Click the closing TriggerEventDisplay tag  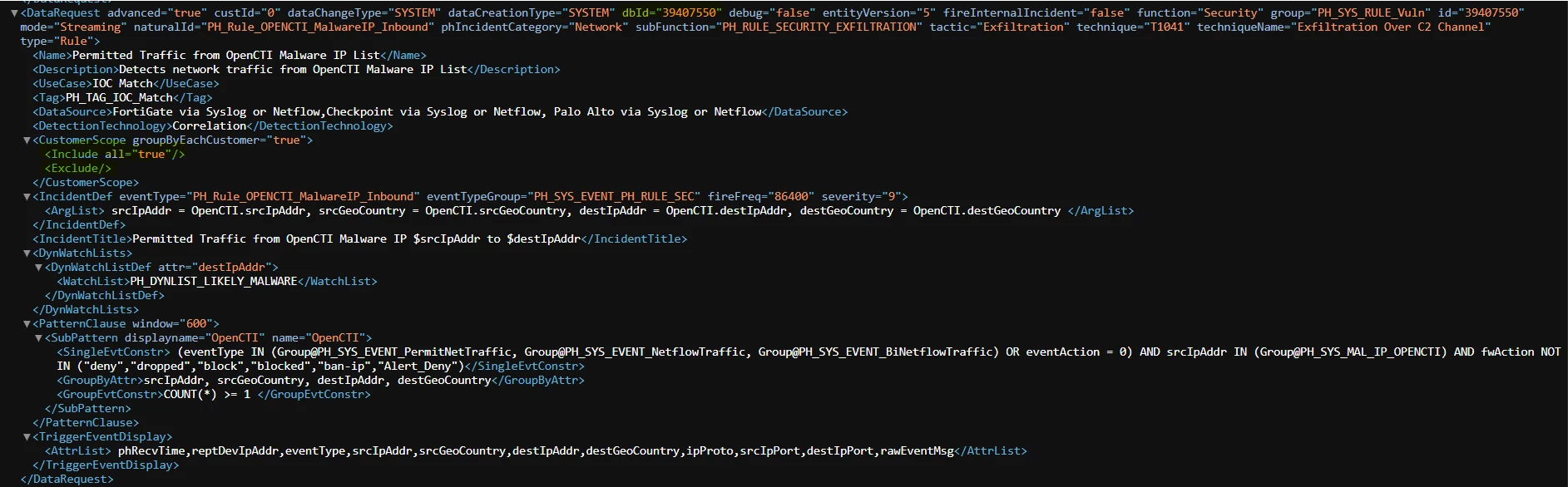[106, 465]
